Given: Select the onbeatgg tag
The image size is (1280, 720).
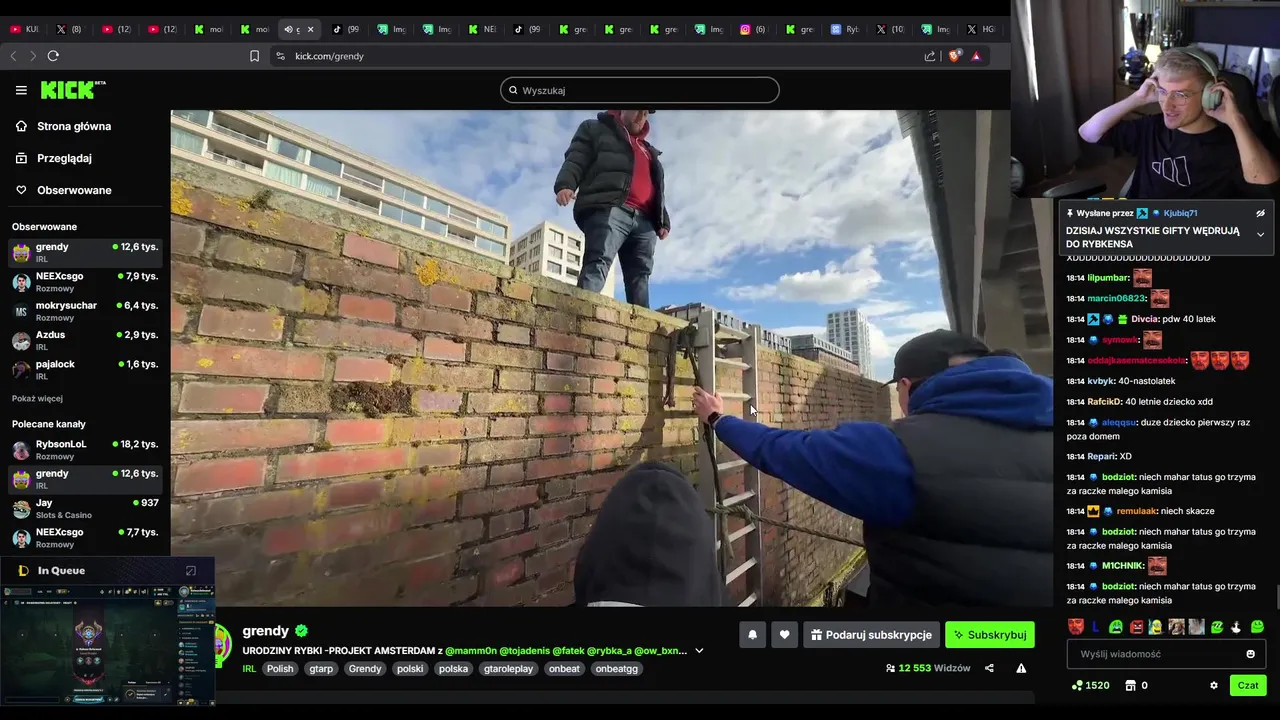Looking at the screenshot, I should 616,668.
